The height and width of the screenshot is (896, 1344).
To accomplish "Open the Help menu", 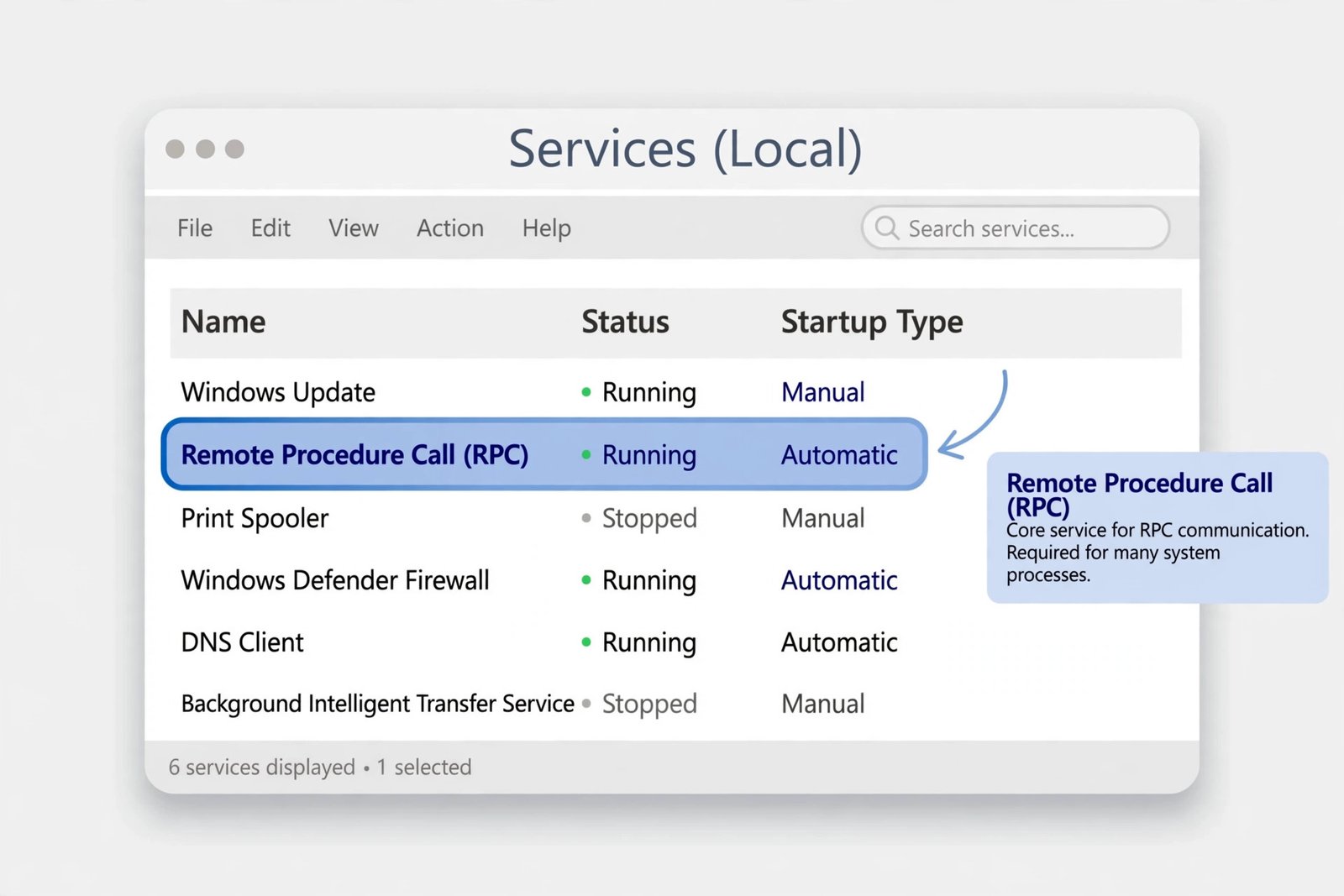I will (x=547, y=228).
